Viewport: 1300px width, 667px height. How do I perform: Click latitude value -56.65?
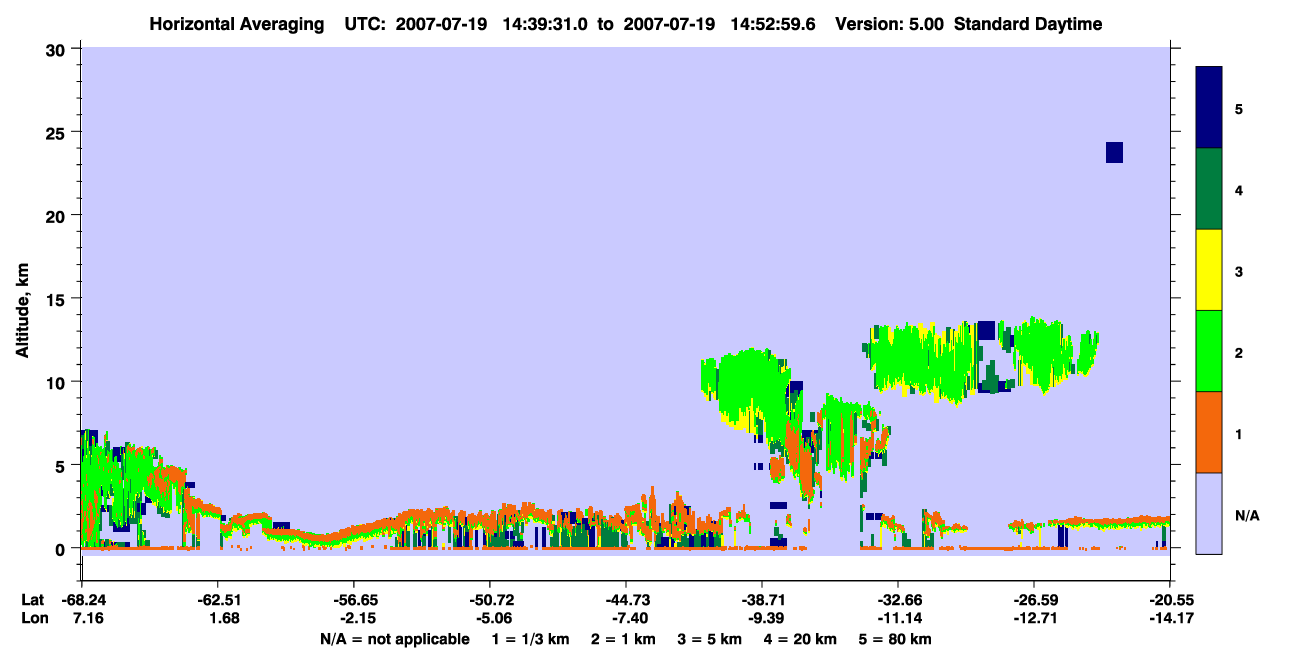[353, 600]
